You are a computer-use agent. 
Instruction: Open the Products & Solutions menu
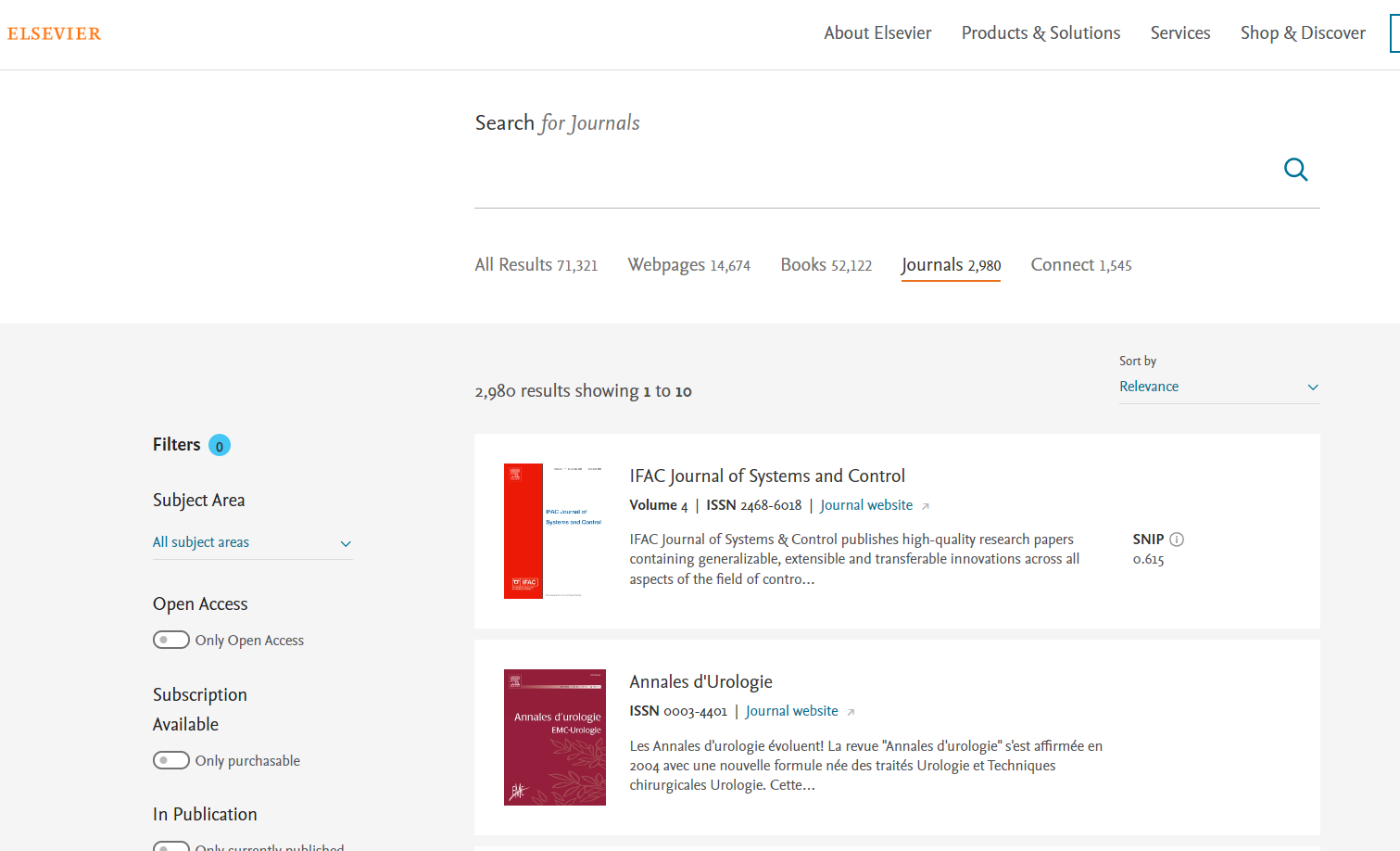1041,33
